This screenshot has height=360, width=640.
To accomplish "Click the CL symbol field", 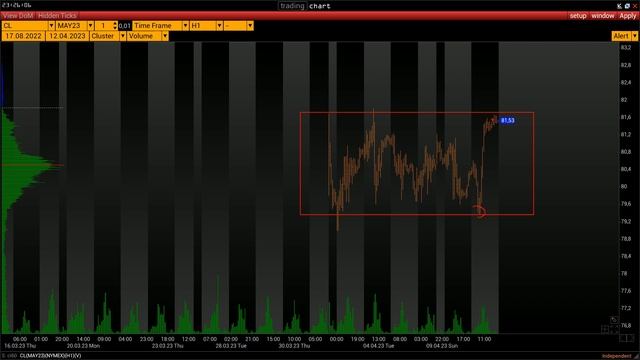I will [25, 25].
